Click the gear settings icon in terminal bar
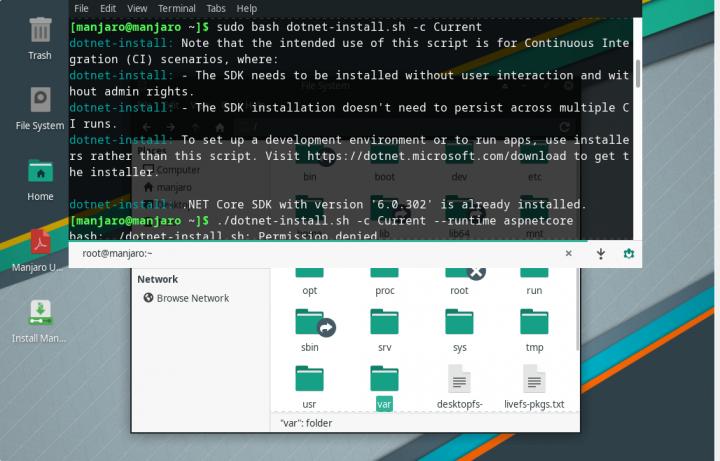720x461 pixels. (x=629, y=253)
